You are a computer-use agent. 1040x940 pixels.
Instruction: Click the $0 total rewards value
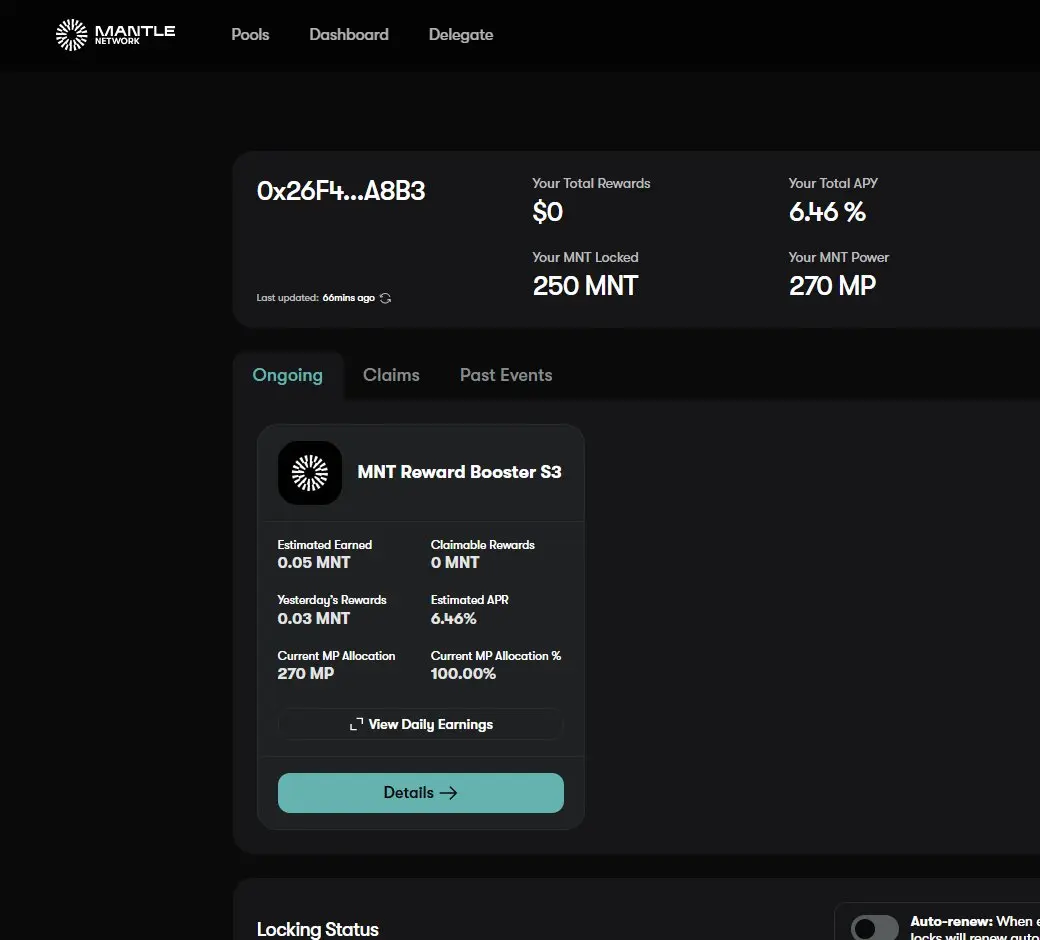coord(548,212)
